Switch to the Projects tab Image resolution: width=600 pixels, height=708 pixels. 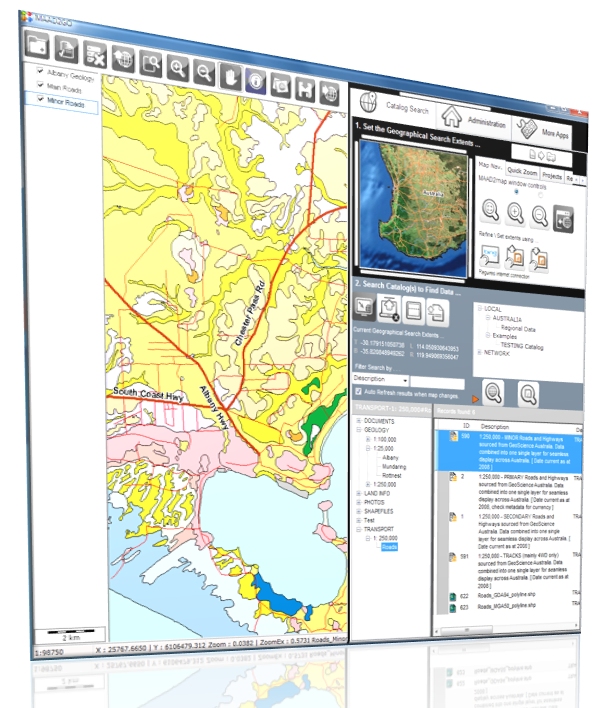click(552, 176)
